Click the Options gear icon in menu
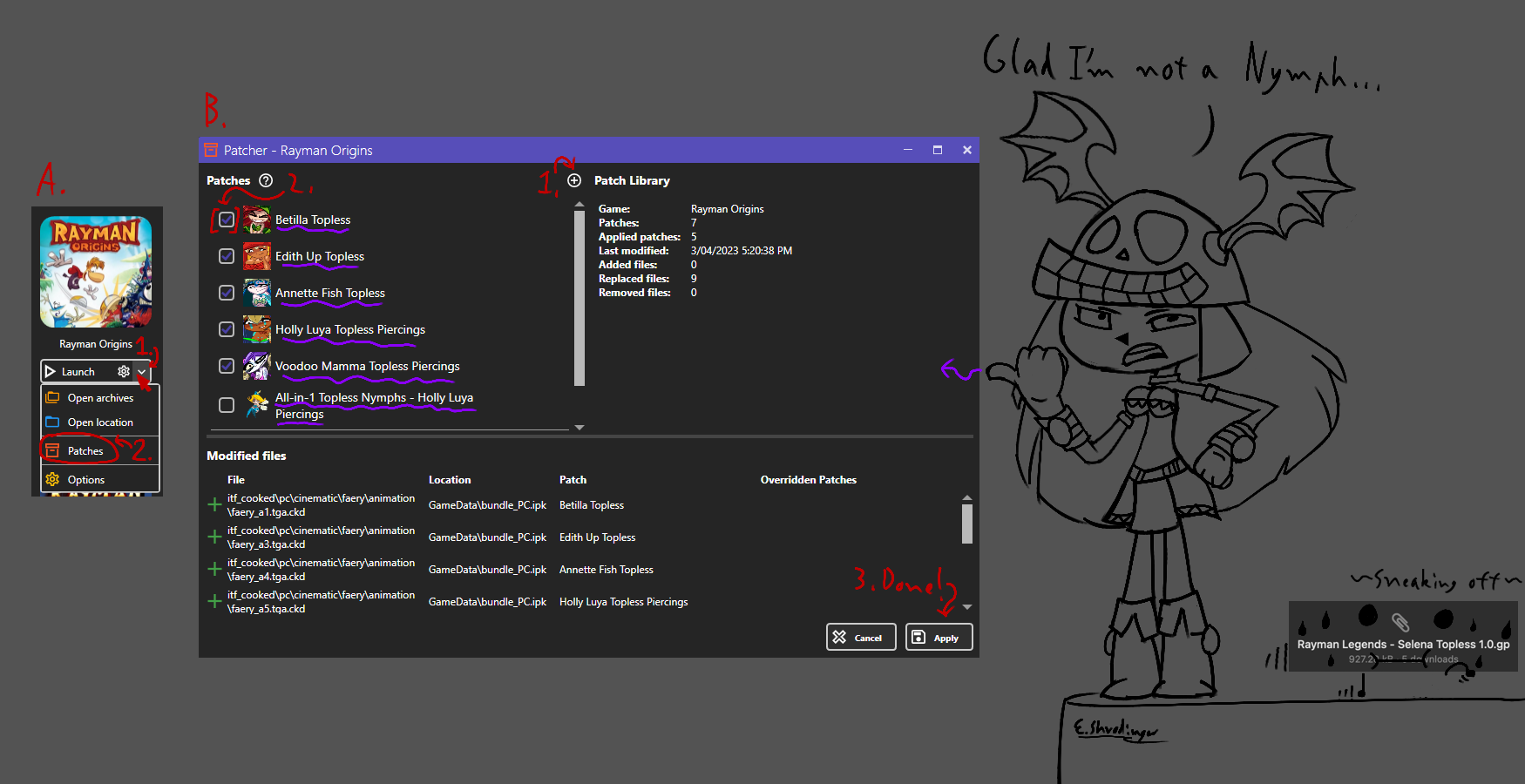Viewport: 1525px width, 784px height. coord(52,479)
